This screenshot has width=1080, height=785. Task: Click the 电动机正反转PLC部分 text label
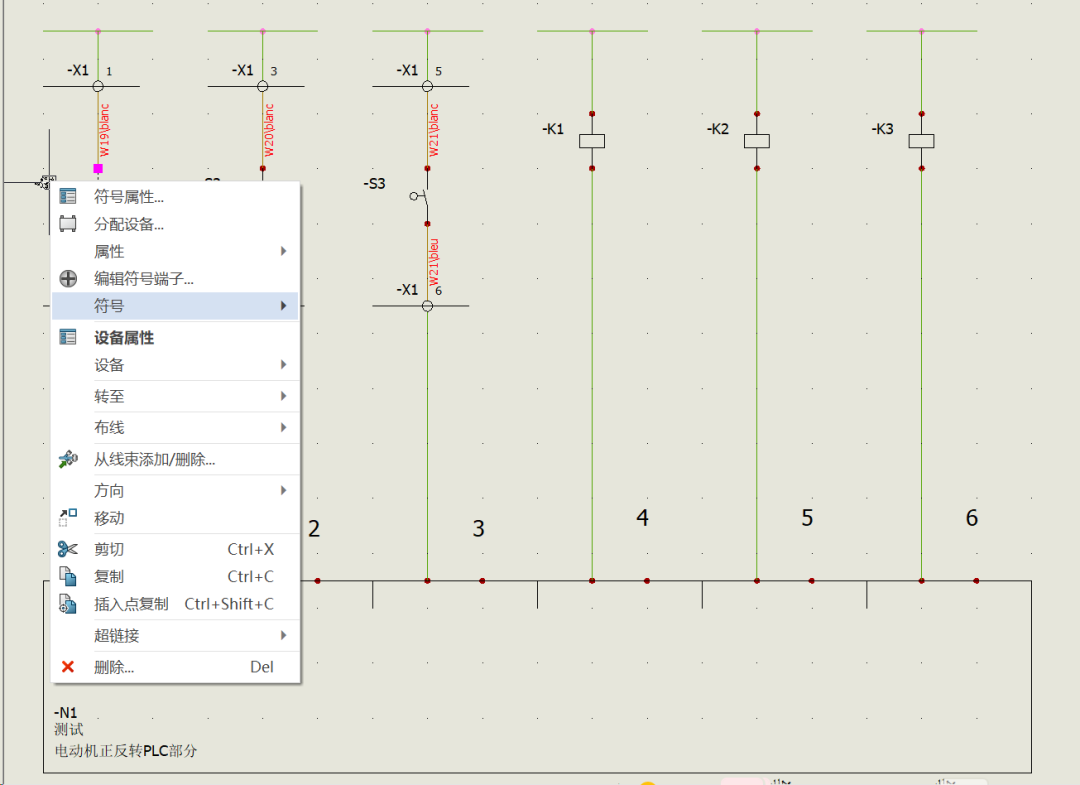coord(124,750)
